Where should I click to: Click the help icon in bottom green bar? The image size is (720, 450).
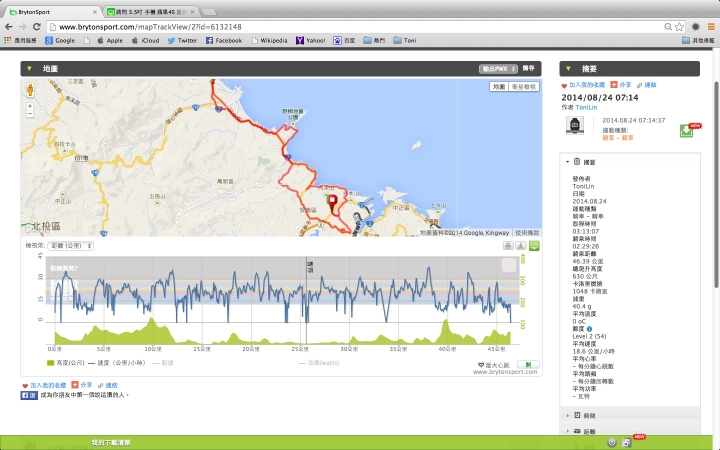pos(612,443)
